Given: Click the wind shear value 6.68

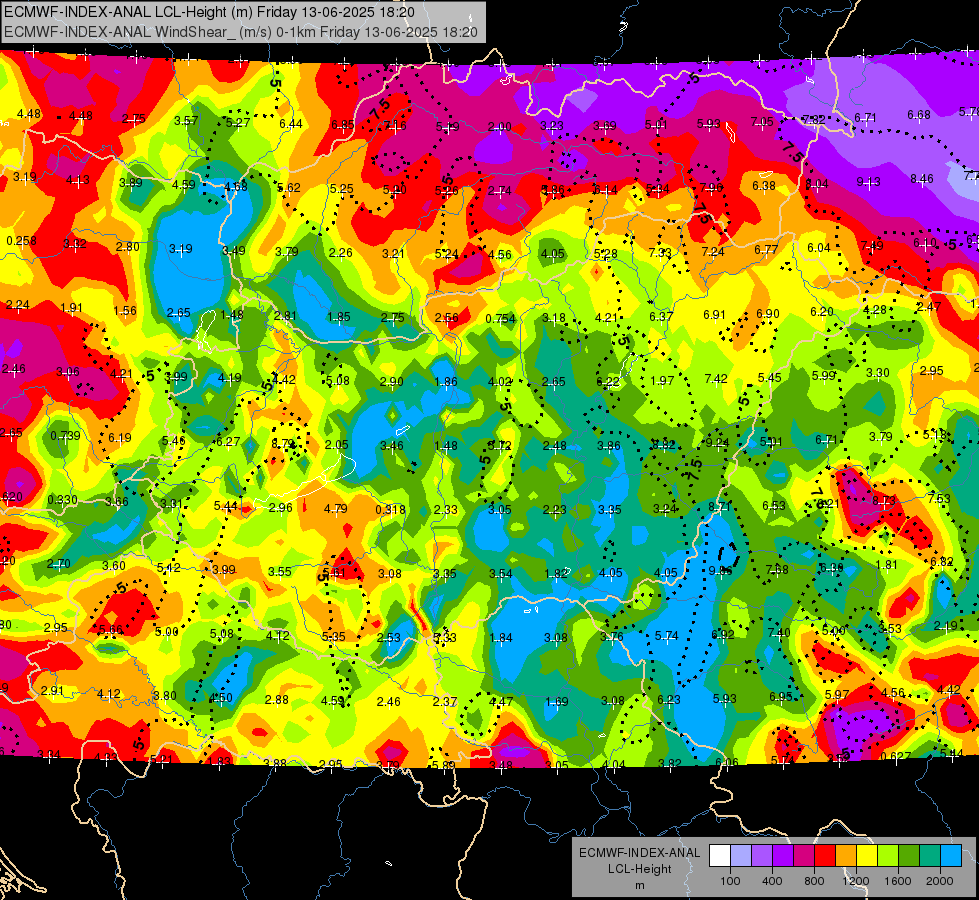Looking at the screenshot, I should tap(919, 115).
